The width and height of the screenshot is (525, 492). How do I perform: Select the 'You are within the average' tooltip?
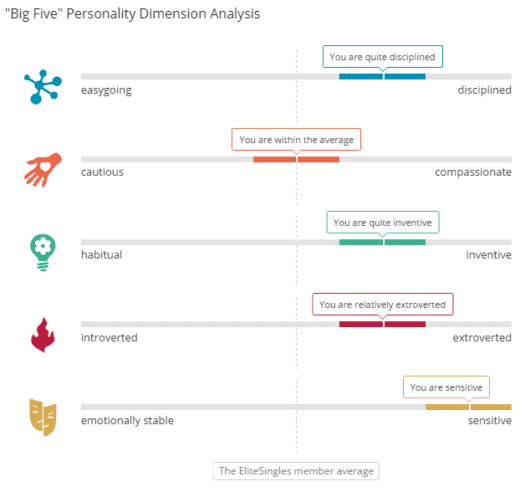coord(296,139)
